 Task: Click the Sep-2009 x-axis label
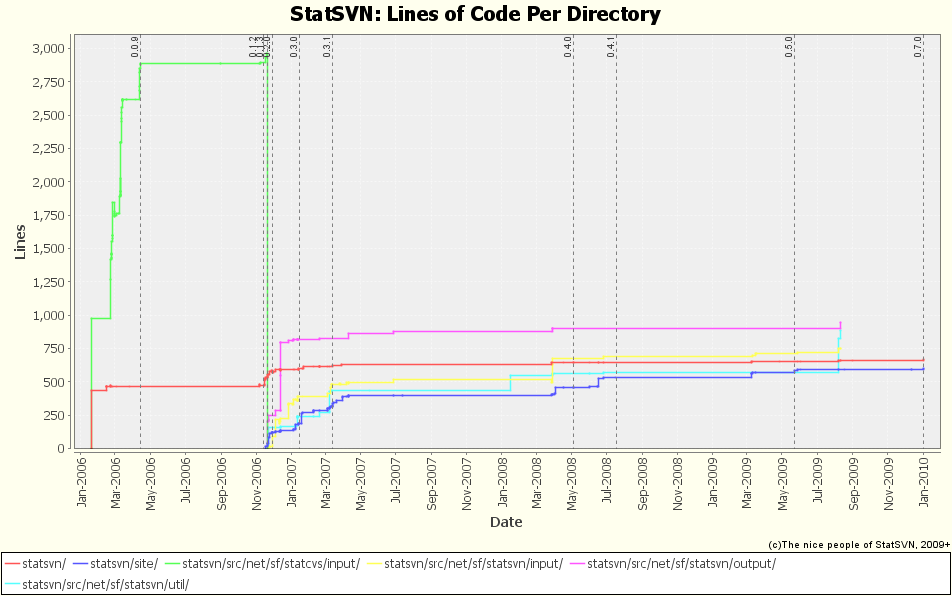853,484
